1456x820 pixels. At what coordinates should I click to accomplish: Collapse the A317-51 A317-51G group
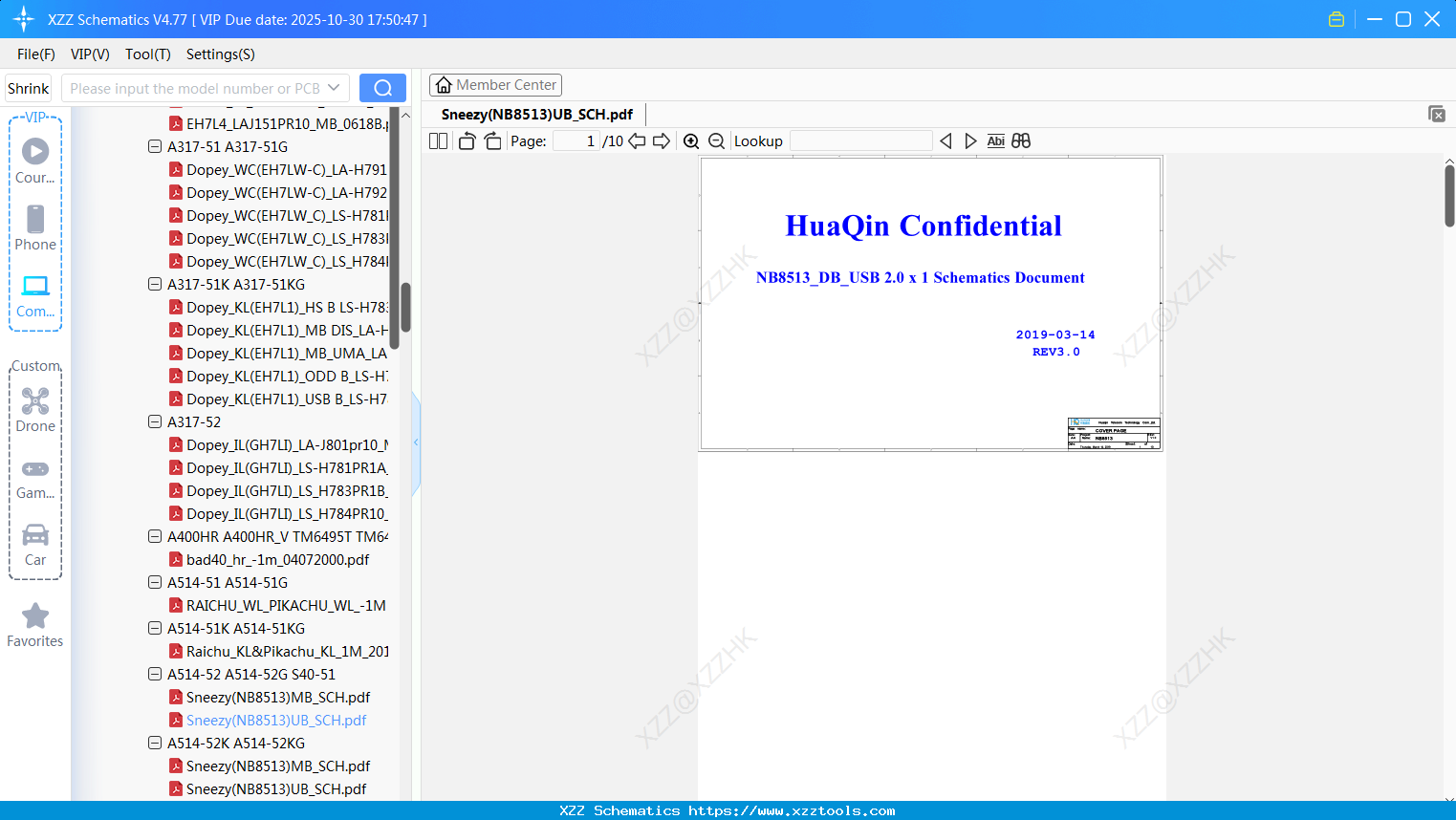click(155, 147)
